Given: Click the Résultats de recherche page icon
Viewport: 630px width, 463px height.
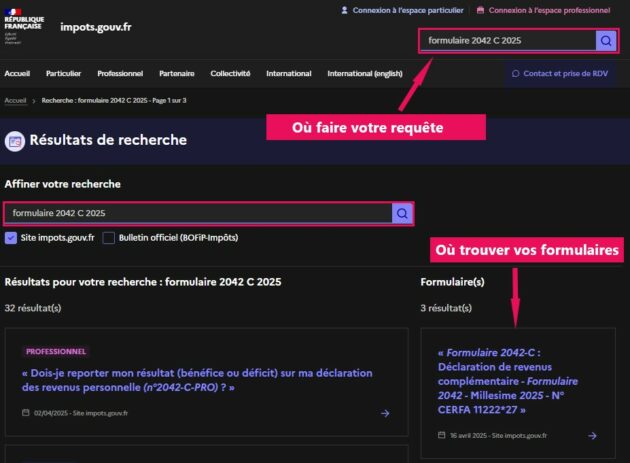Looking at the screenshot, I should point(15,141).
